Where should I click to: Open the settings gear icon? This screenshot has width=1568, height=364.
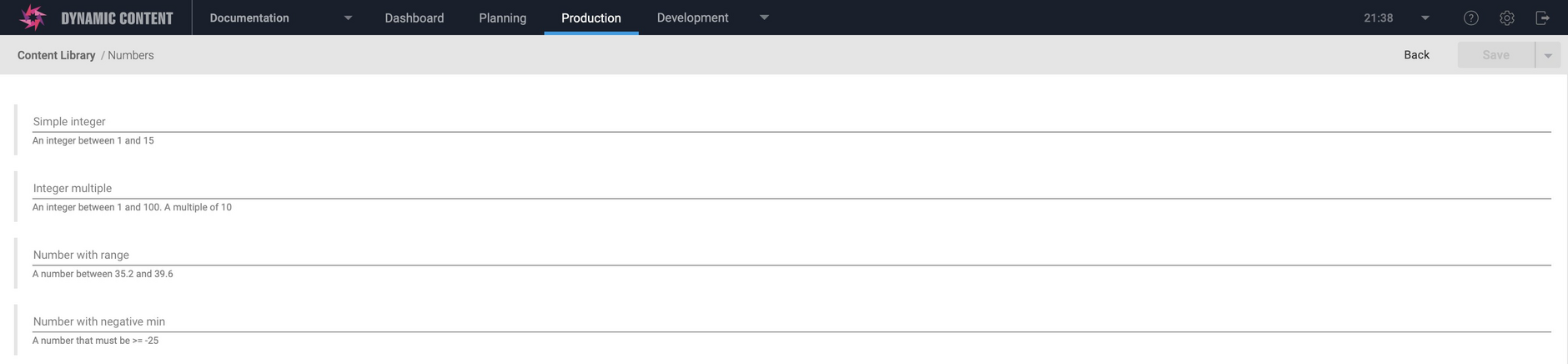(x=1506, y=18)
